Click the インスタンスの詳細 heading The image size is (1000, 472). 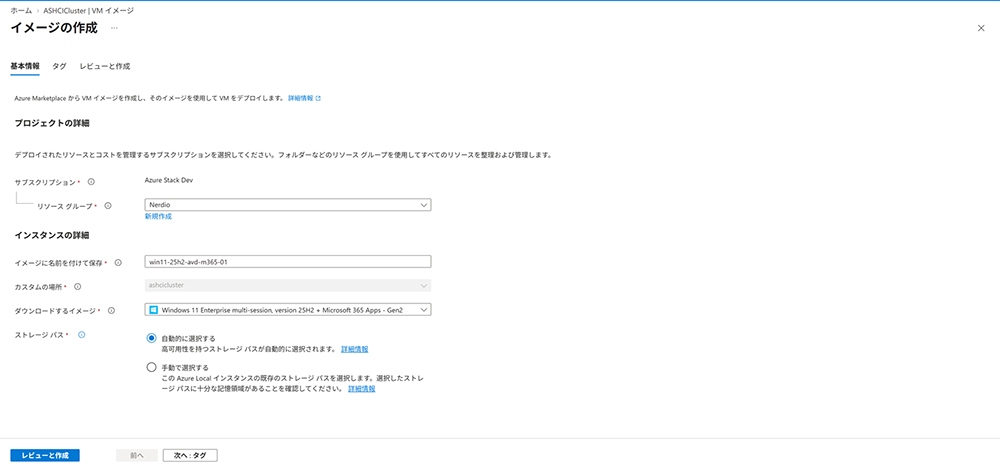tap(52, 235)
